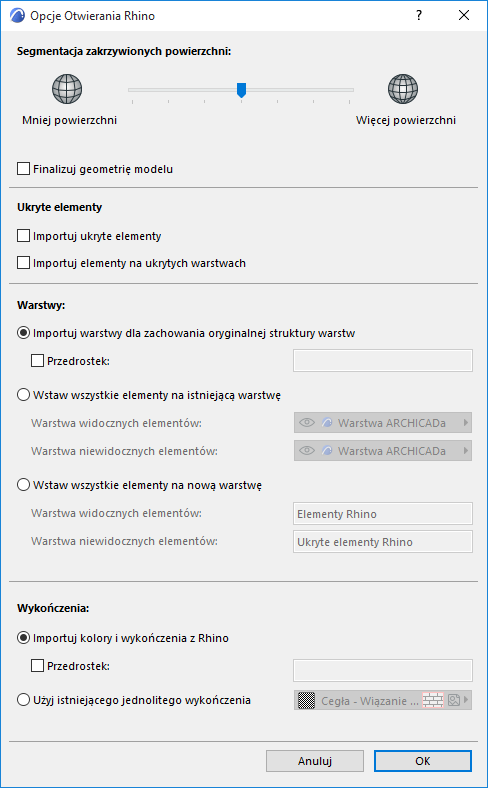Click the more-surfaces globe icon

tap(403, 89)
